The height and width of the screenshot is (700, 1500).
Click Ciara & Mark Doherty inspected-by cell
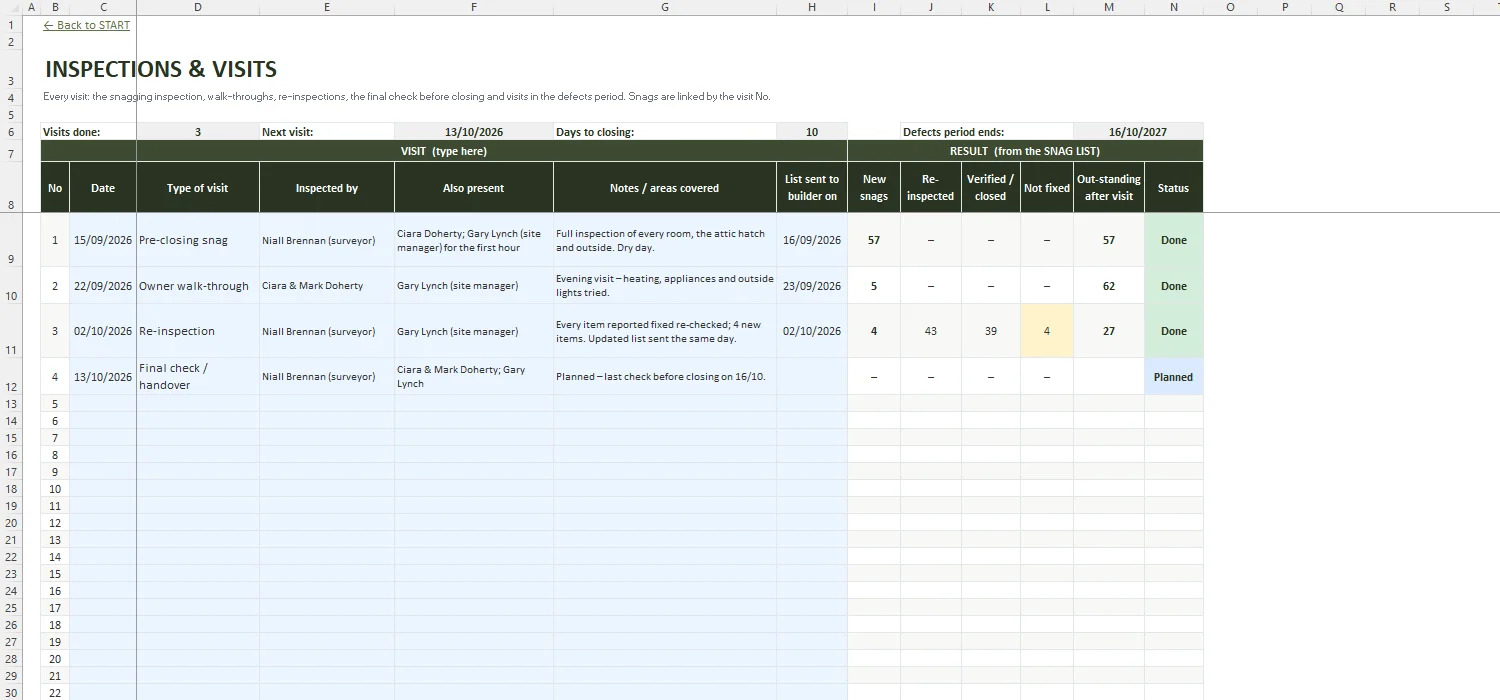pos(327,285)
